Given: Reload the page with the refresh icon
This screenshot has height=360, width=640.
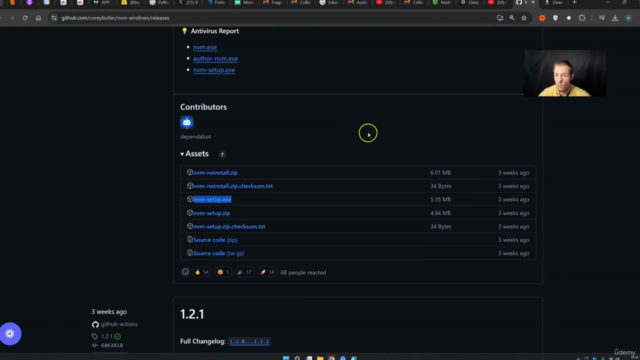Looking at the screenshot, I should (25, 18).
